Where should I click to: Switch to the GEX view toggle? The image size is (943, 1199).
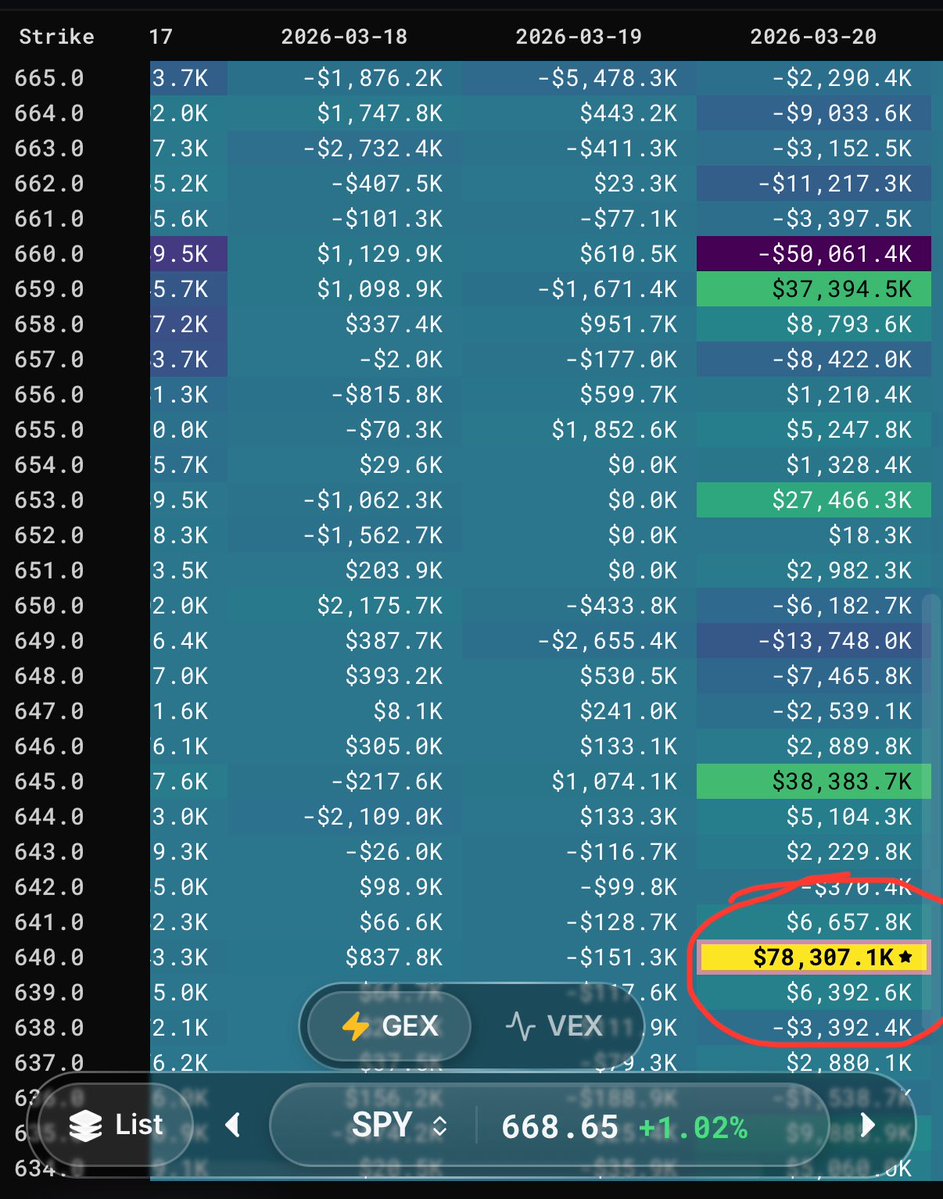(389, 1025)
